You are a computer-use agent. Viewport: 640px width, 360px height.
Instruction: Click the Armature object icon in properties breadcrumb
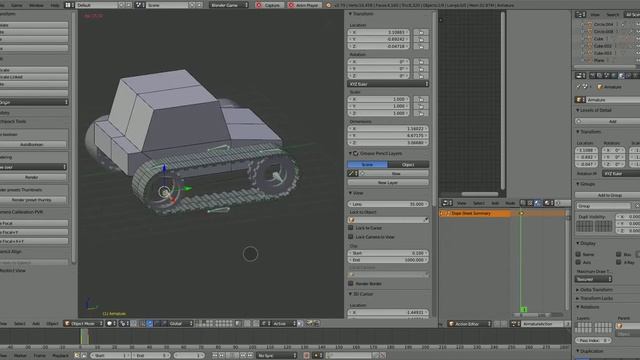(x=600, y=87)
